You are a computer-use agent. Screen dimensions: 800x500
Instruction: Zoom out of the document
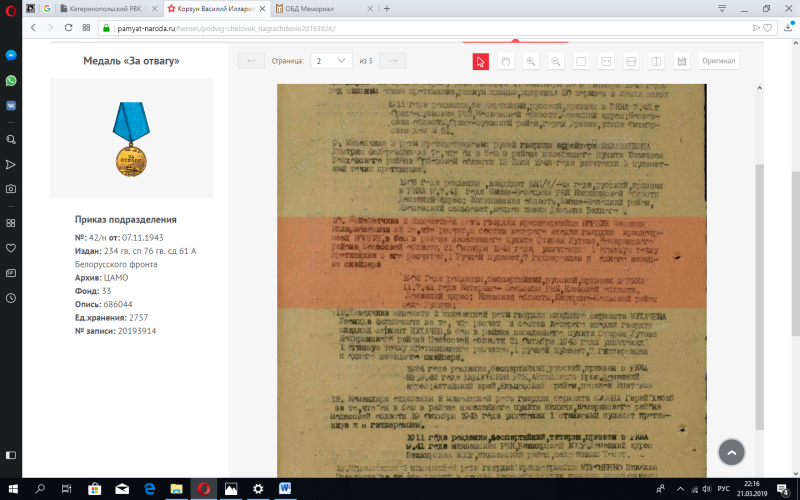point(555,61)
